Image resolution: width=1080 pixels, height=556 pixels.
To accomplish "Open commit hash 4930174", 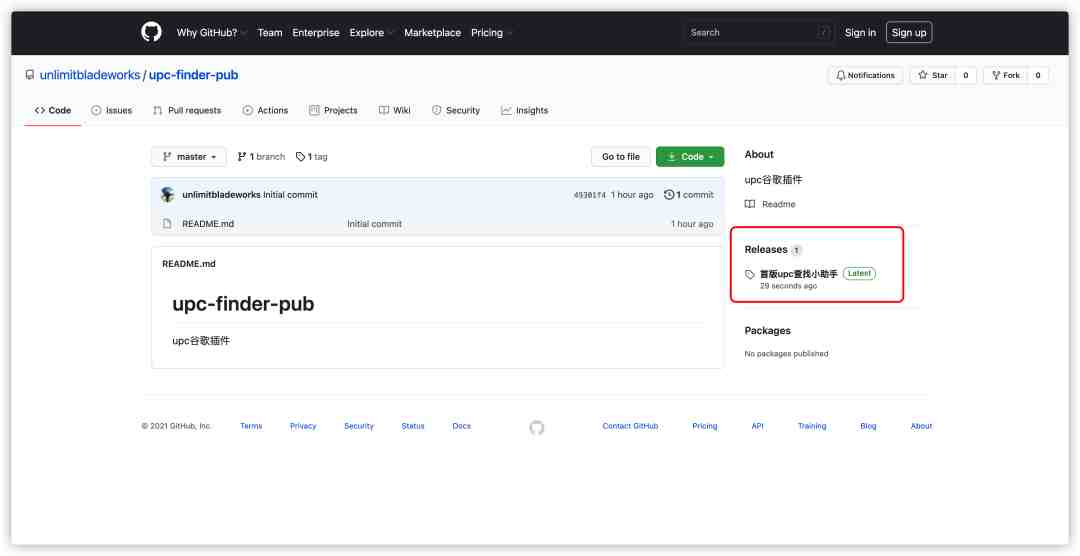I will coord(590,195).
